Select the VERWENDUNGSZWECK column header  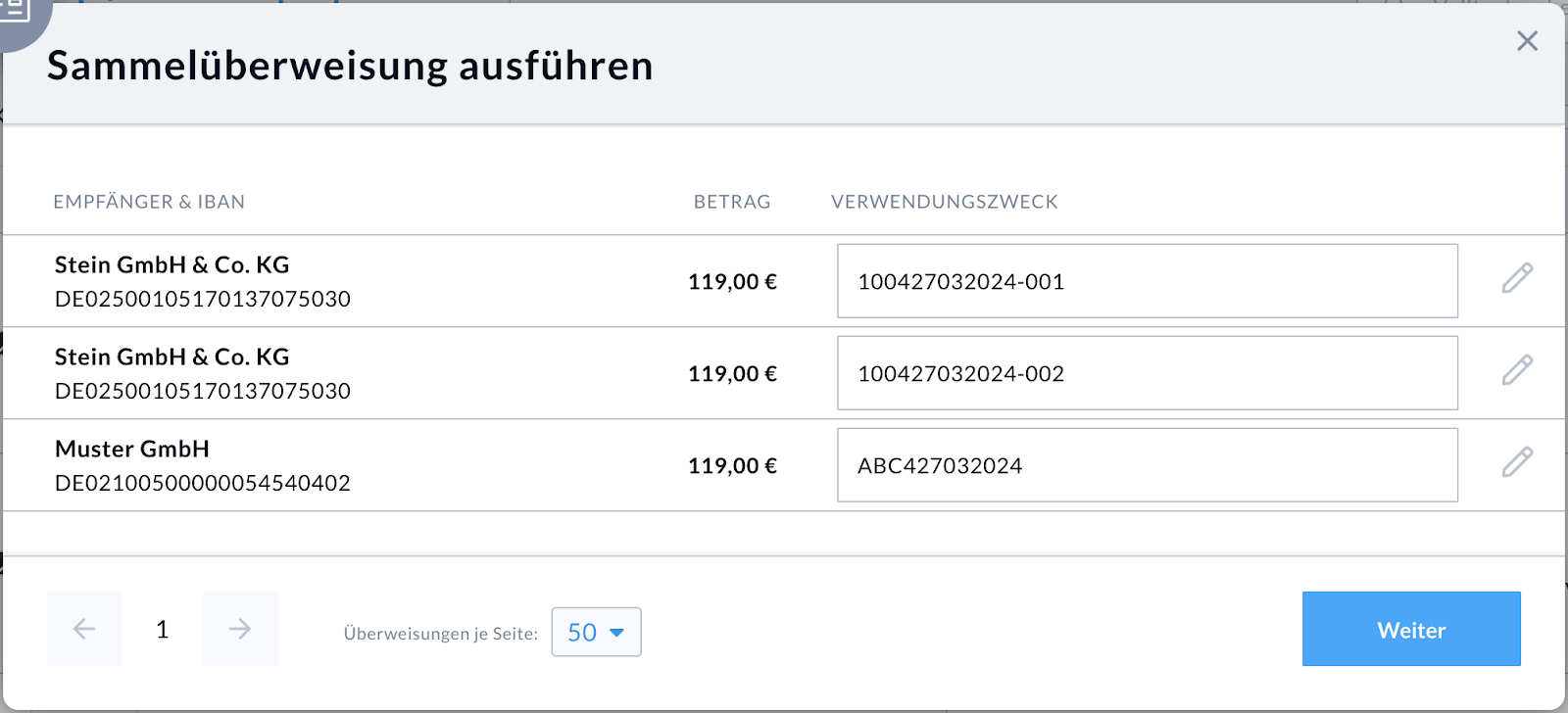pos(944,202)
